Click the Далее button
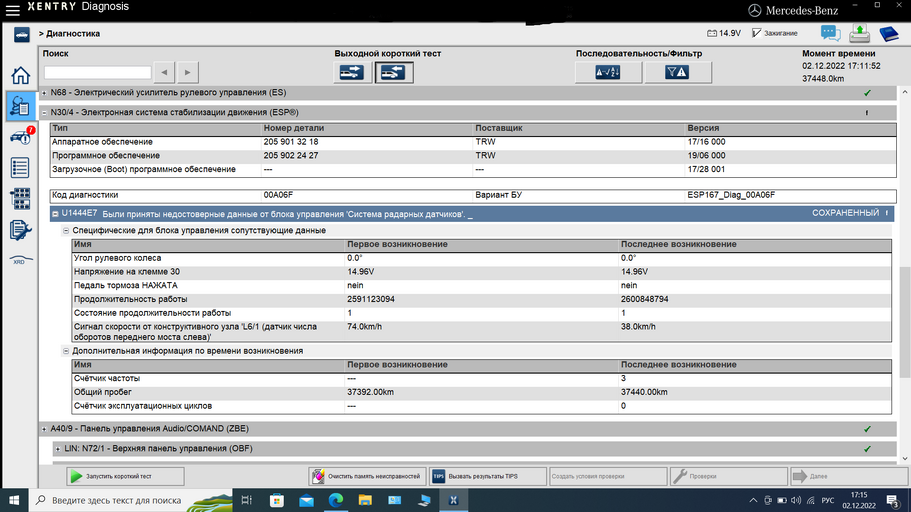This screenshot has height=512, width=911. (x=848, y=477)
